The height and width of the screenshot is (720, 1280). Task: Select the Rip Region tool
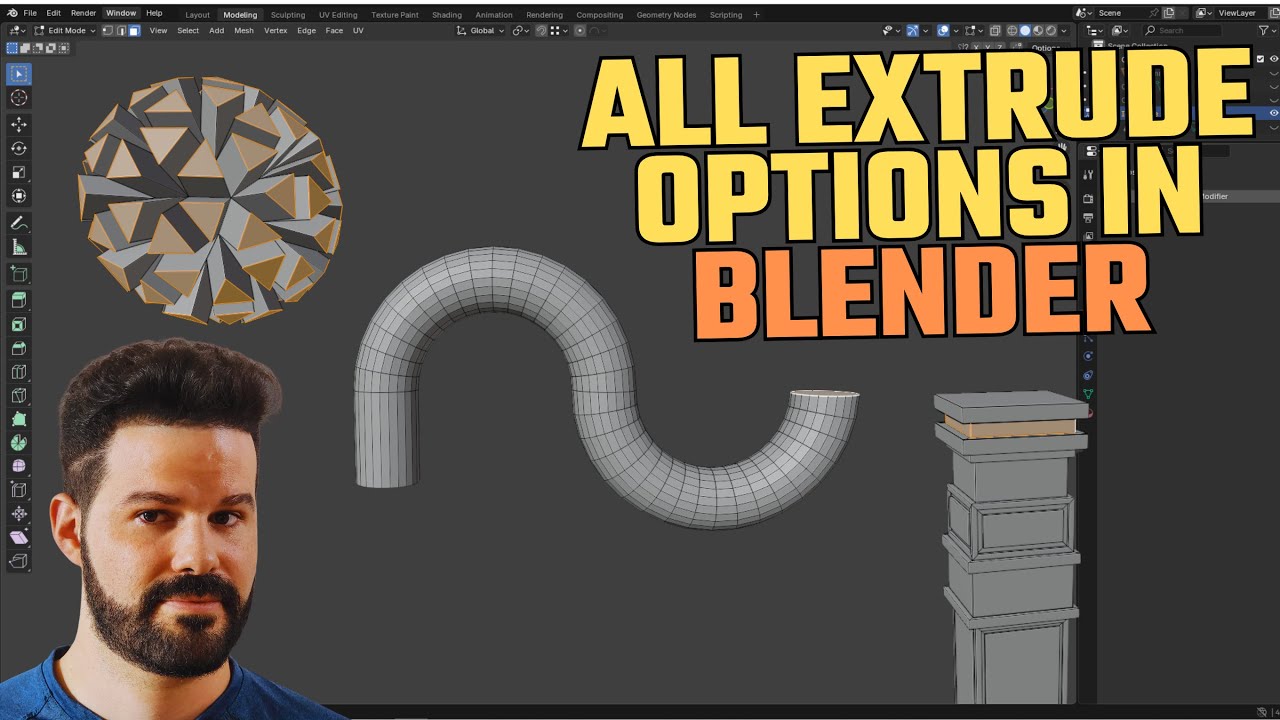click(19, 561)
